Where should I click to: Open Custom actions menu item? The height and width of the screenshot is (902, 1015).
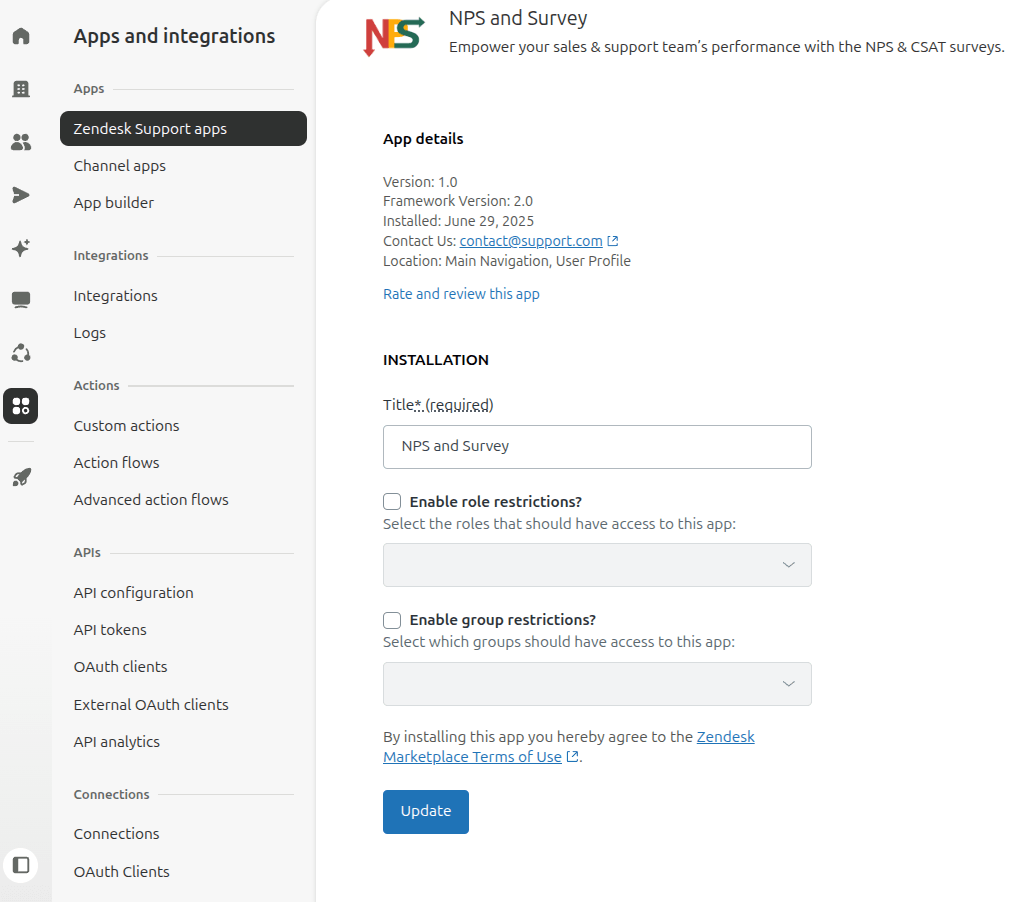(x=127, y=425)
